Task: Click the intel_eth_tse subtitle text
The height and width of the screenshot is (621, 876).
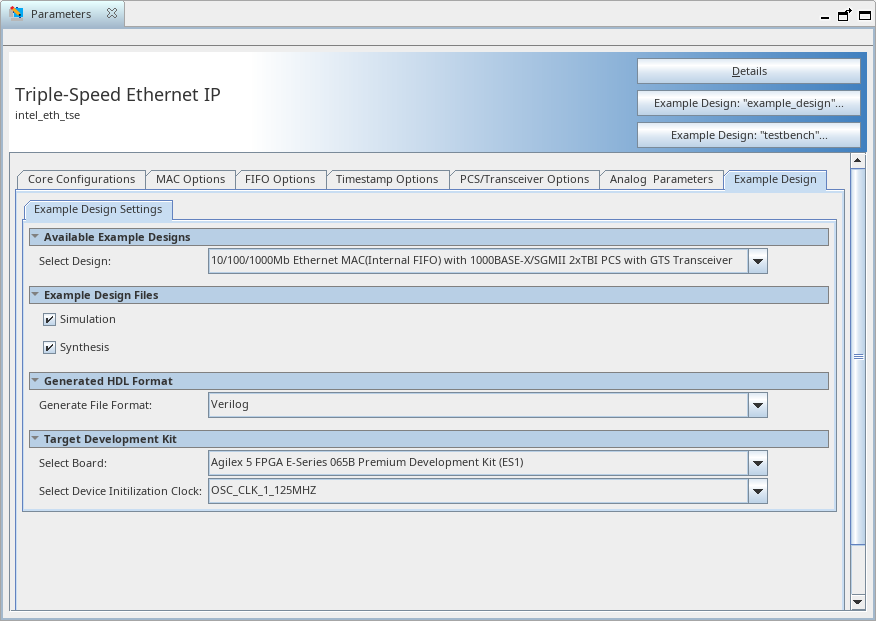Action: click(x=47, y=115)
